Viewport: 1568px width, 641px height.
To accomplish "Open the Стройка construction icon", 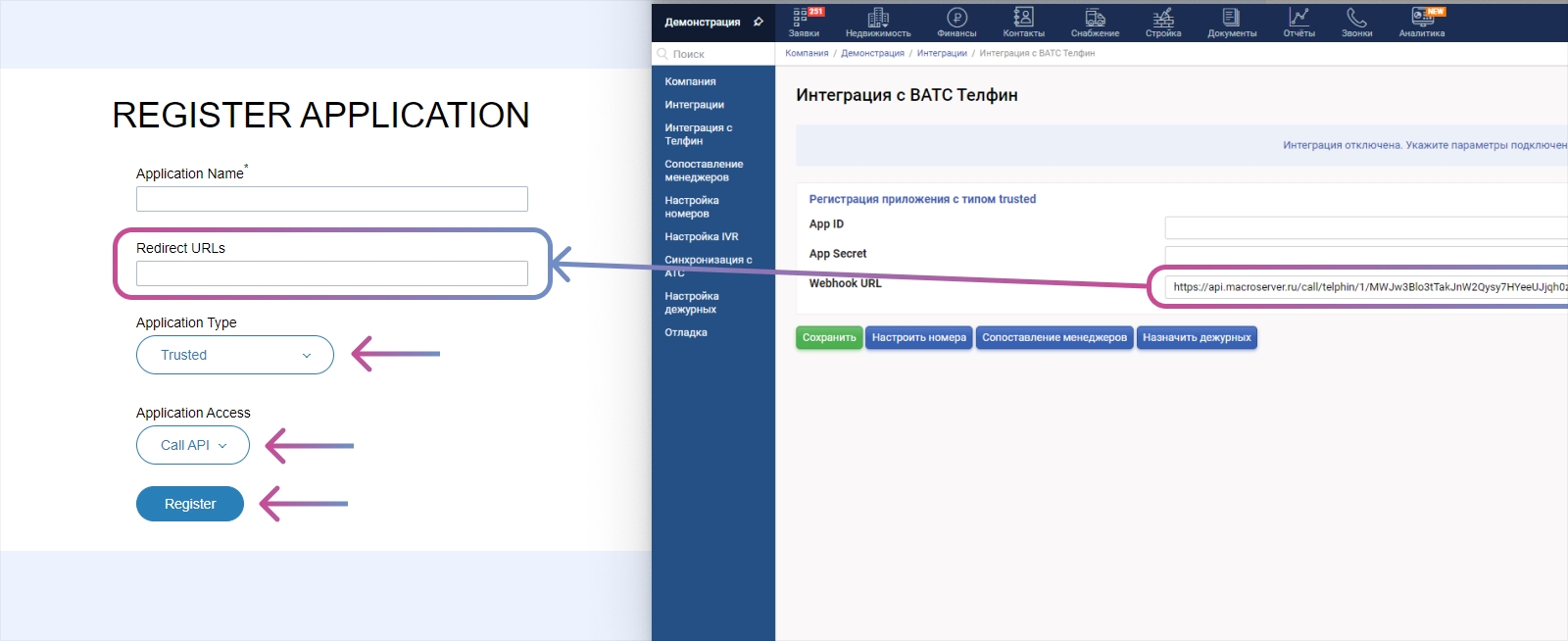I will (1163, 18).
